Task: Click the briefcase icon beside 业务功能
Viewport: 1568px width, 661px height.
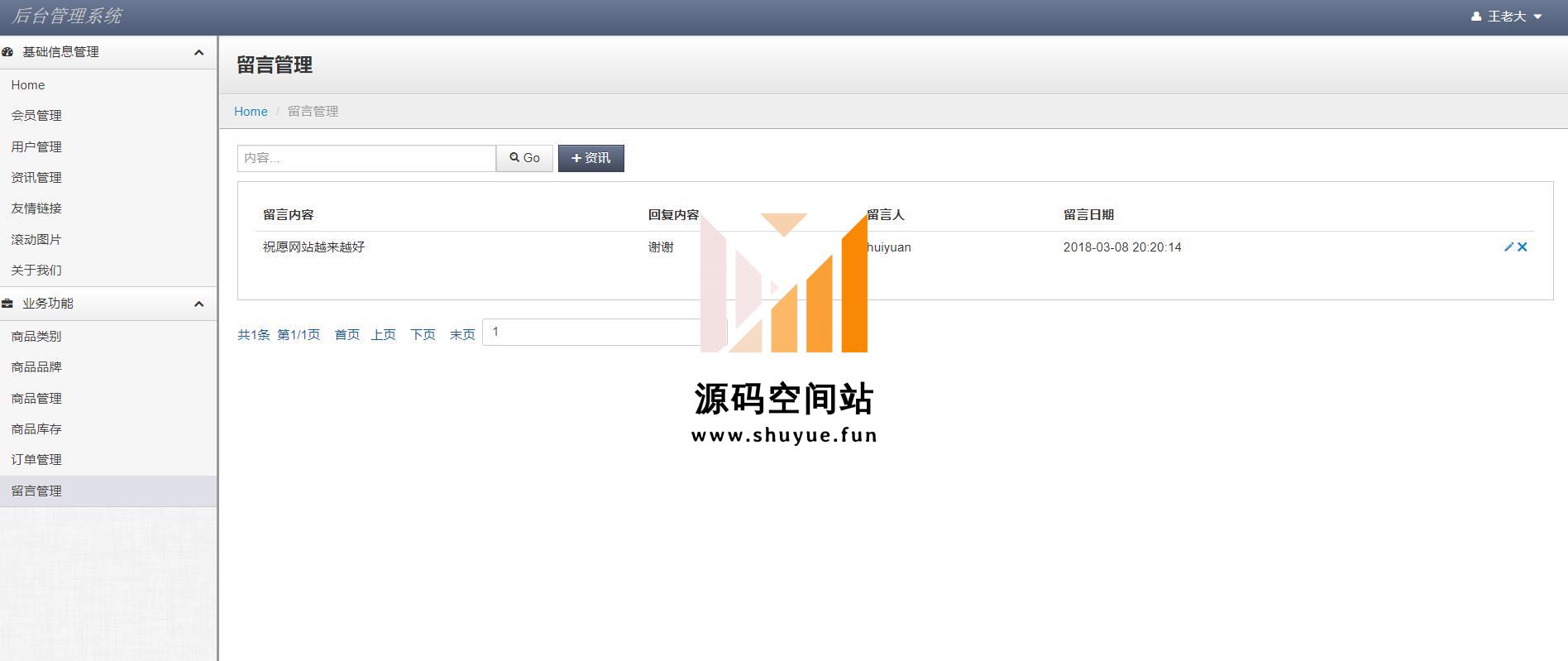Action: 7,304
